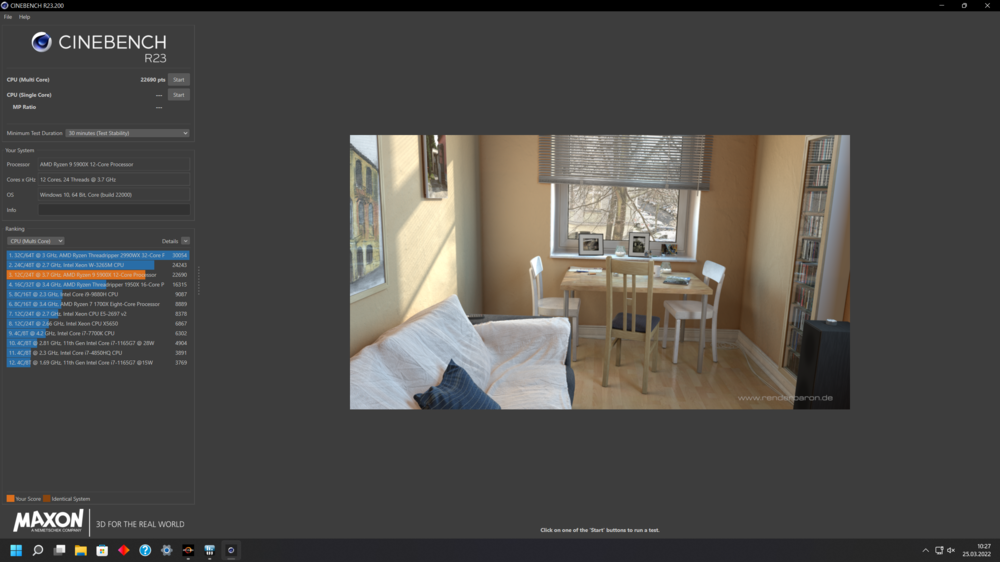Open the Settings gear icon in taskbar
The width and height of the screenshot is (1000, 562).
click(167, 550)
